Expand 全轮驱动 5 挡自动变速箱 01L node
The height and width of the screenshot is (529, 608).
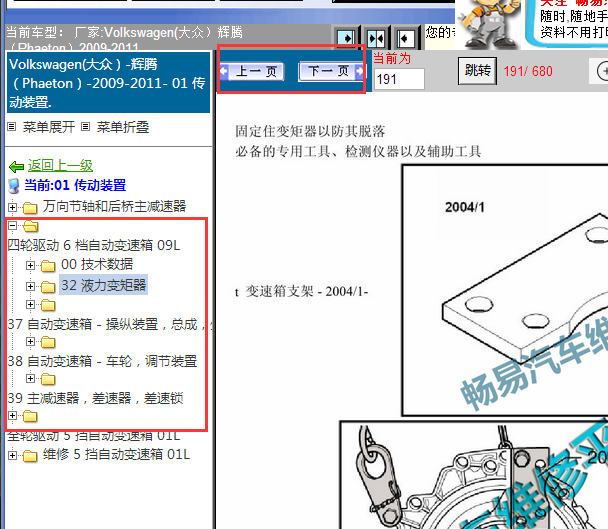(12, 415)
